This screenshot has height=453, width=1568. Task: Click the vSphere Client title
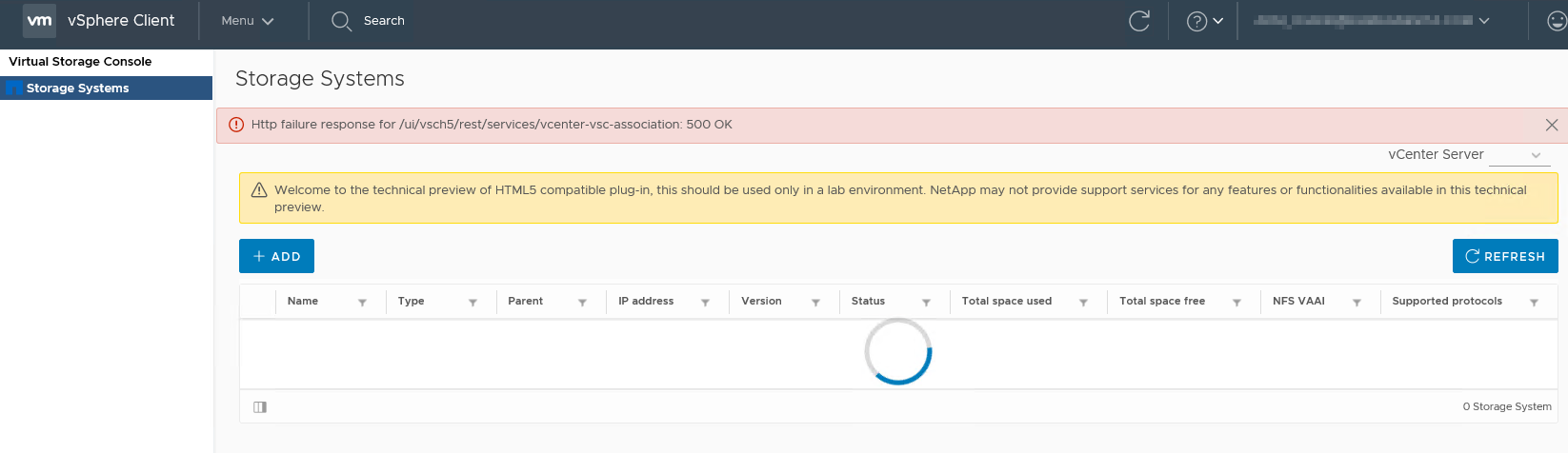coord(121,20)
